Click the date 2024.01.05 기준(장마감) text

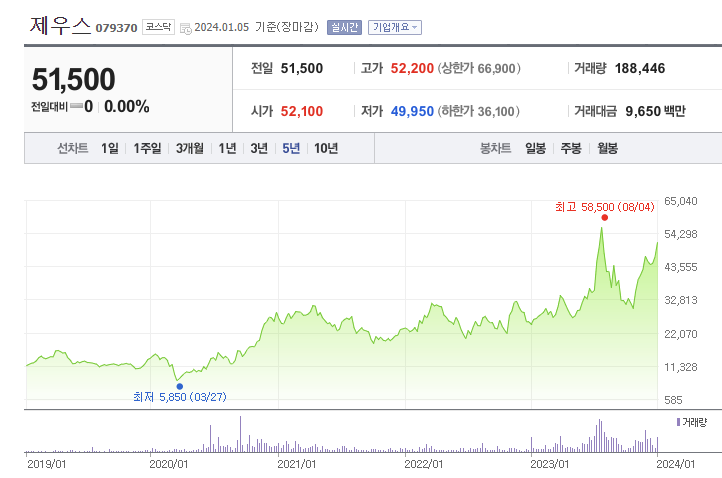(256, 27)
